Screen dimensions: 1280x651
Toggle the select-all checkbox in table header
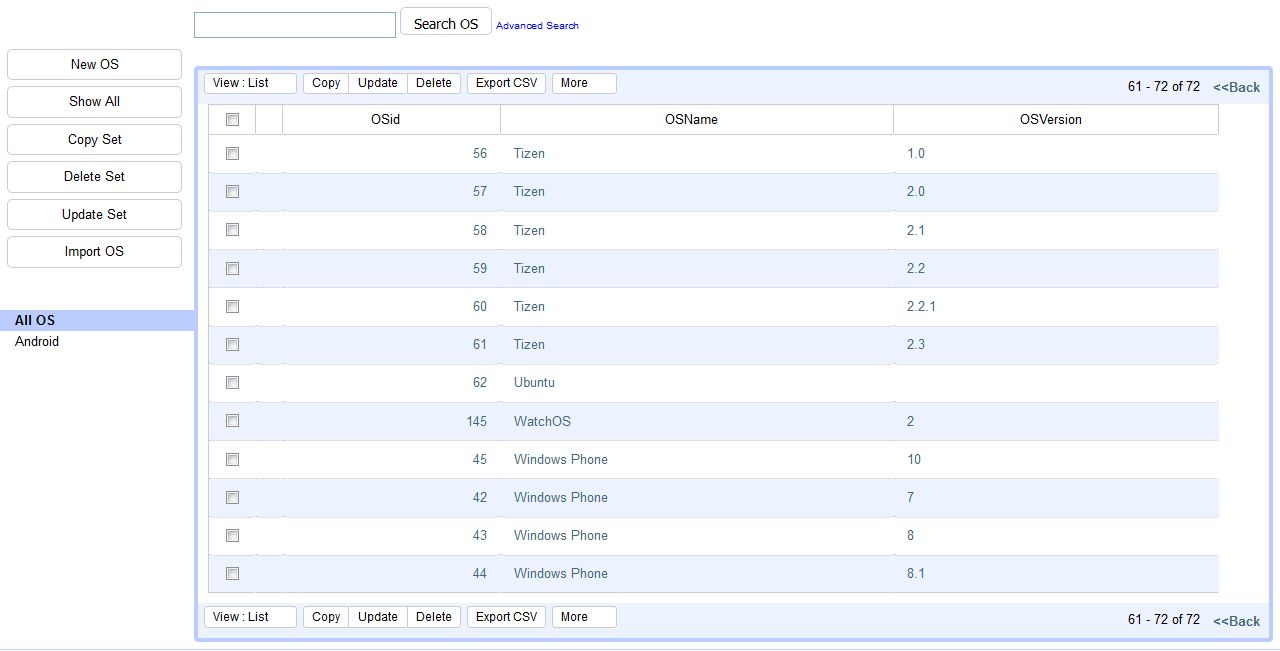pyautogui.click(x=233, y=119)
